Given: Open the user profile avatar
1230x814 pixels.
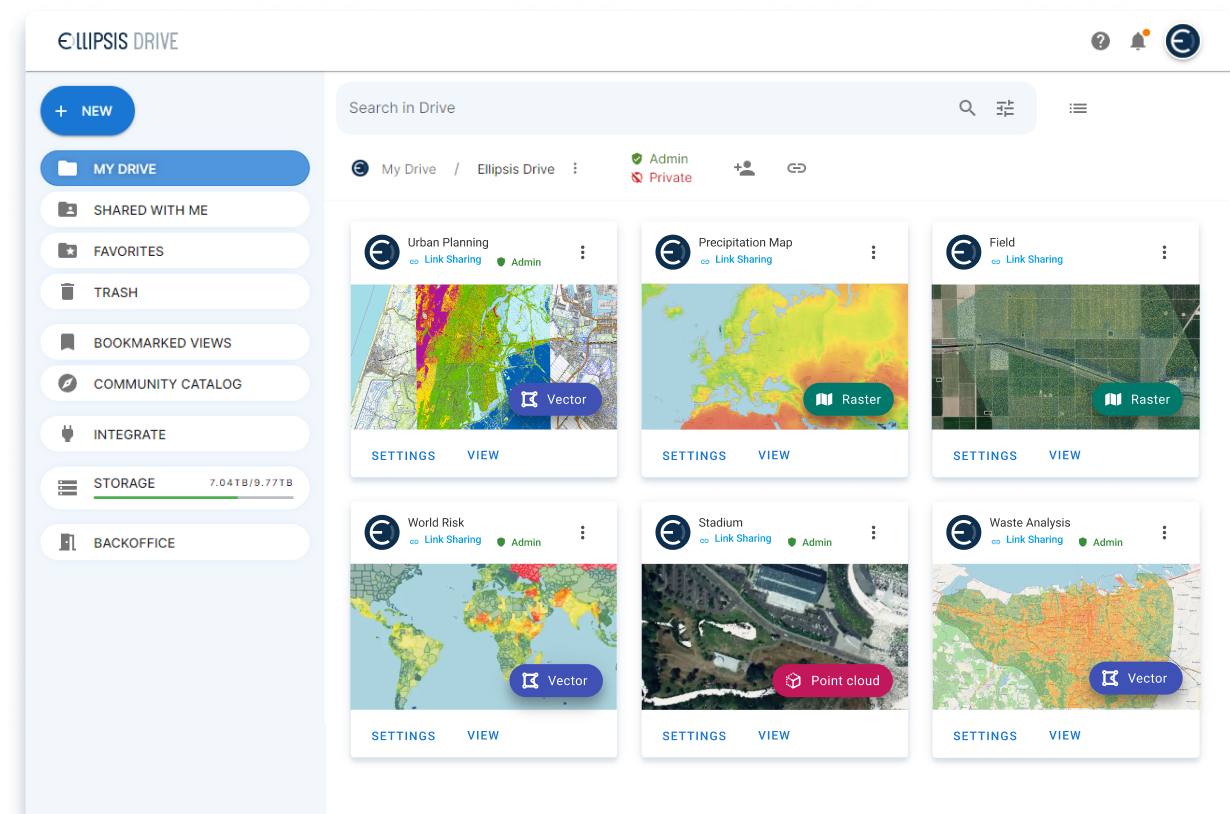Looking at the screenshot, I should (x=1183, y=41).
